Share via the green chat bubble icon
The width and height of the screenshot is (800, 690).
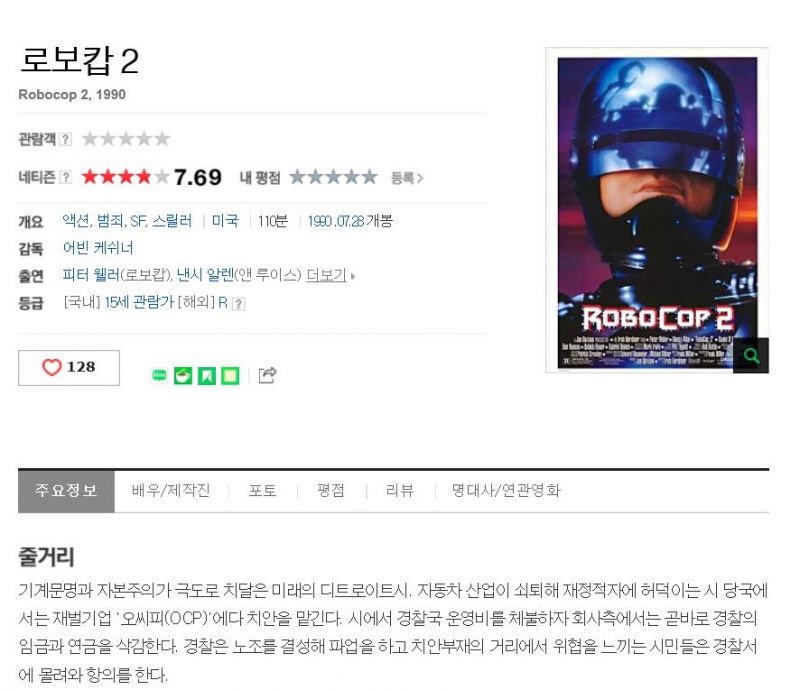[160, 376]
